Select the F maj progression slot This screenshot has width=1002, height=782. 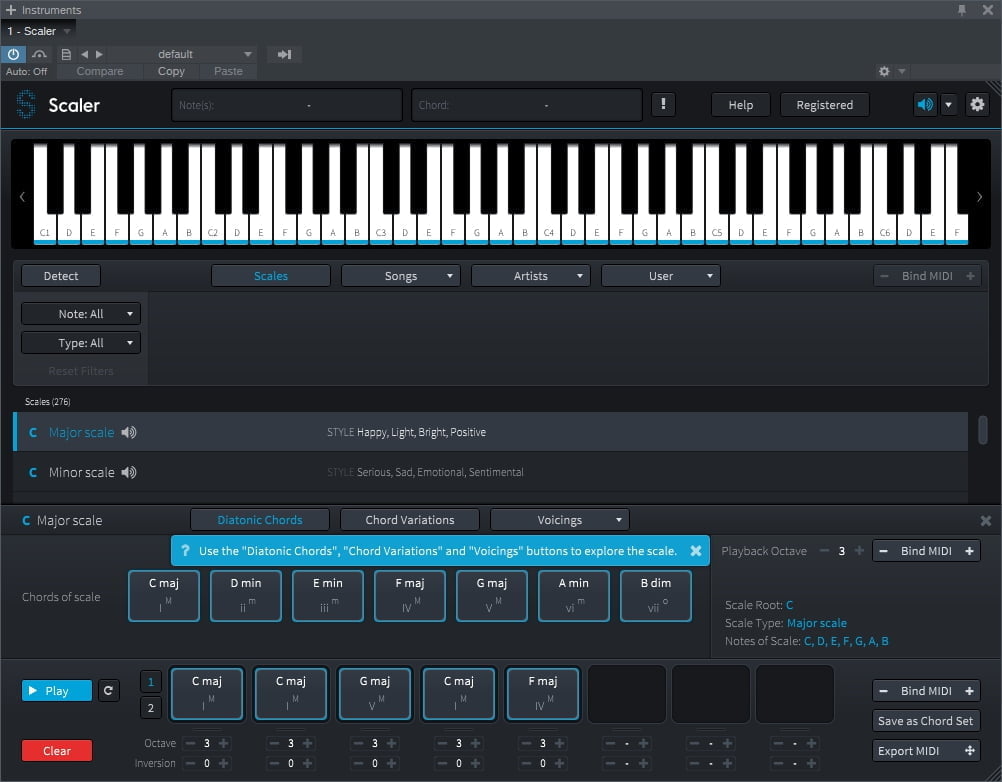543,694
